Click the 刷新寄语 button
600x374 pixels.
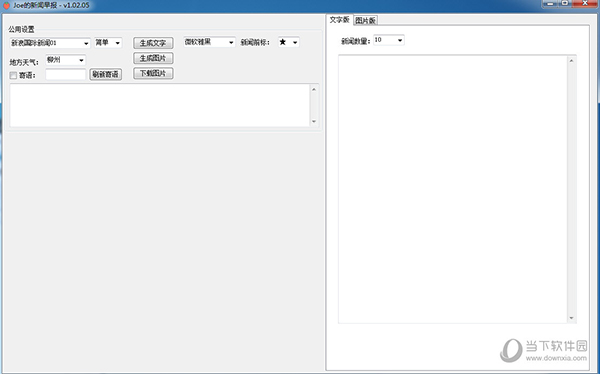tap(106, 74)
